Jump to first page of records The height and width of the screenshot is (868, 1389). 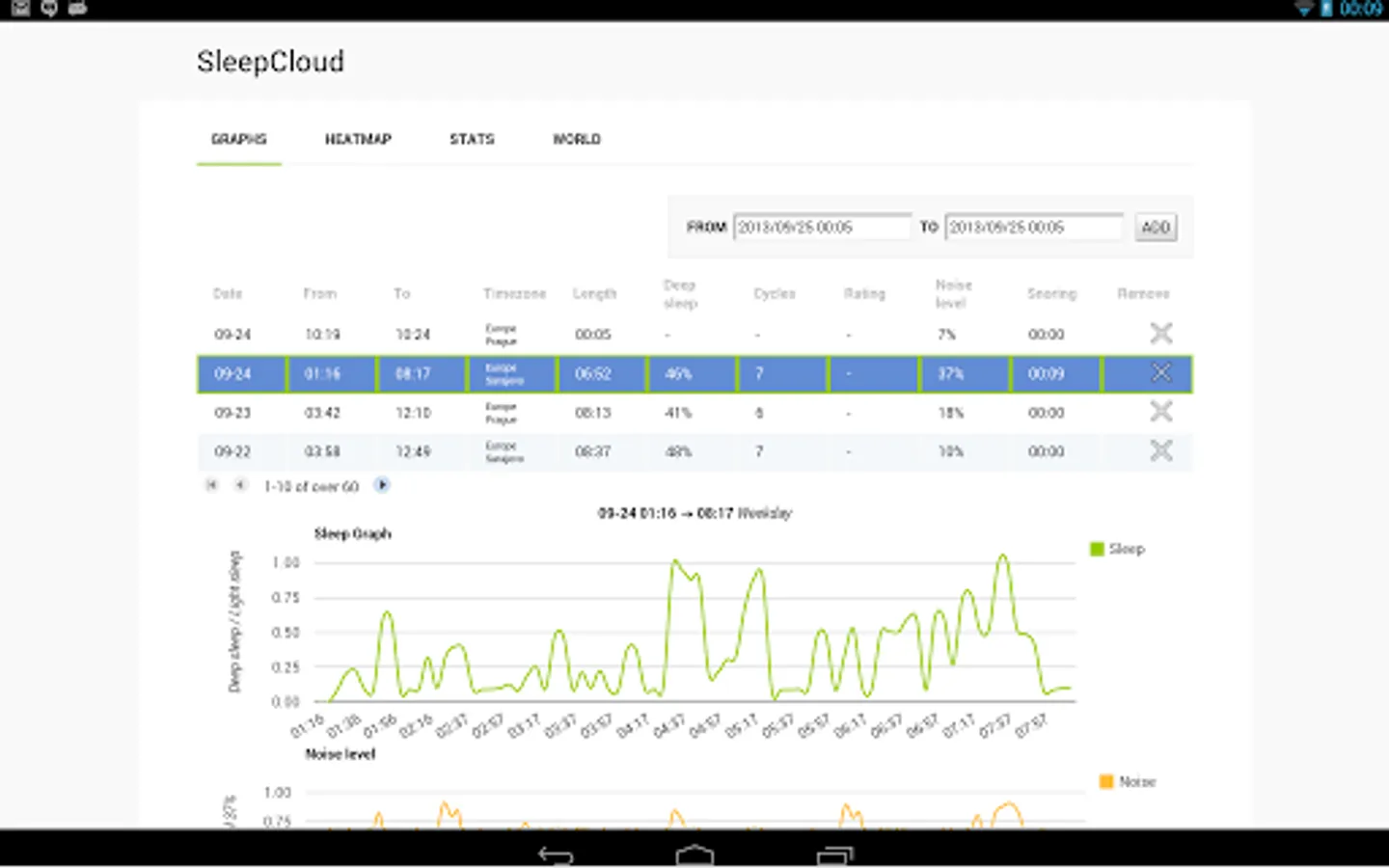pos(212,485)
